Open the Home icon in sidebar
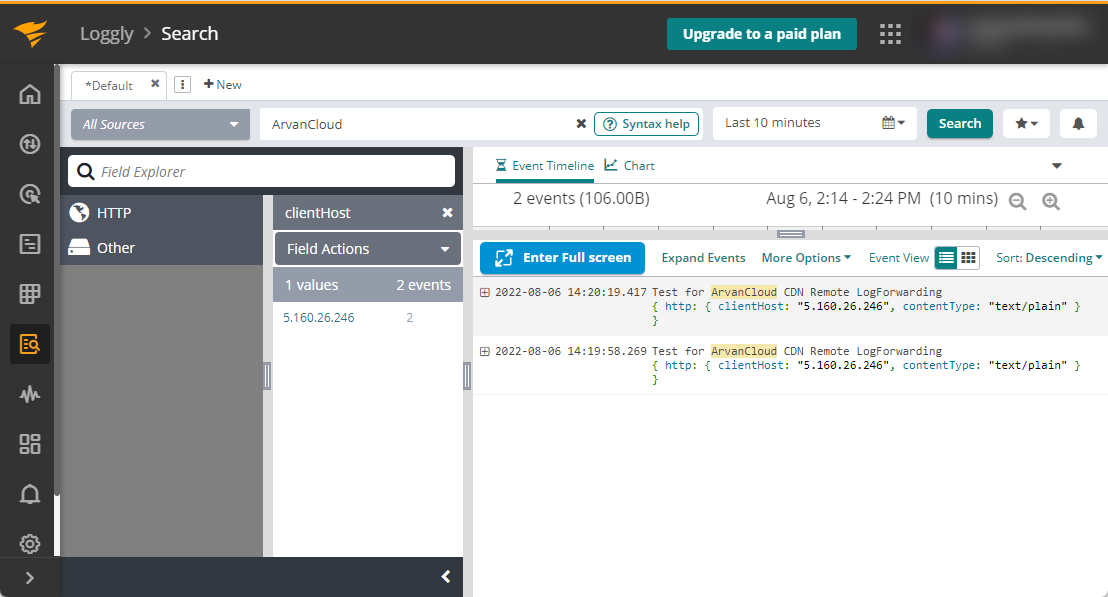1108x597 pixels. pos(30,95)
